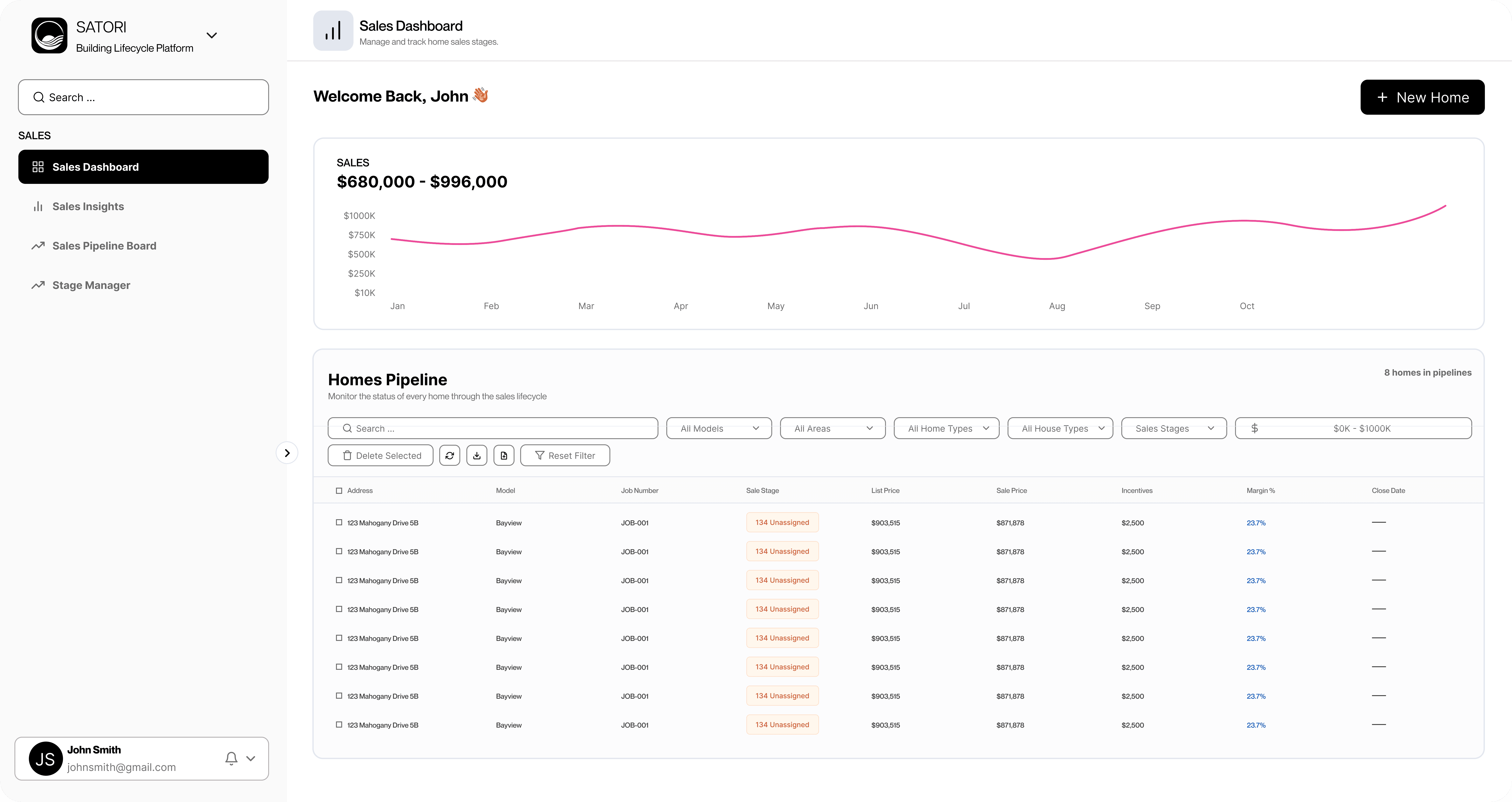Expand the sidebar with the arrow button
The image size is (1512, 802).
[x=287, y=453]
